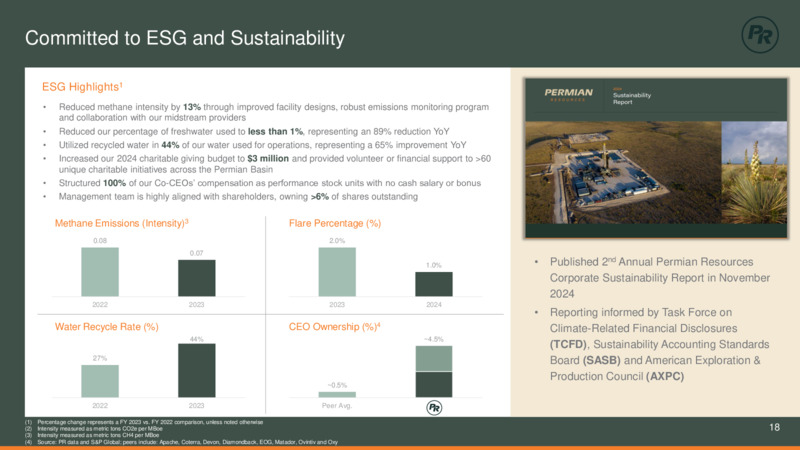The height and width of the screenshot is (450, 800).
Task: Select the 1.0% flare bar for 2024
Action: click(x=434, y=284)
